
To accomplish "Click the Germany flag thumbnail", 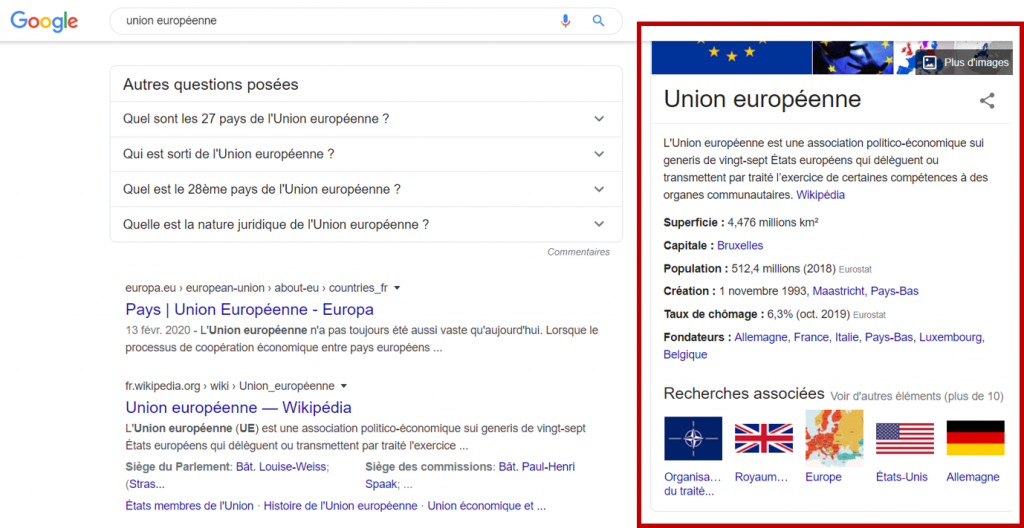I will point(975,438).
